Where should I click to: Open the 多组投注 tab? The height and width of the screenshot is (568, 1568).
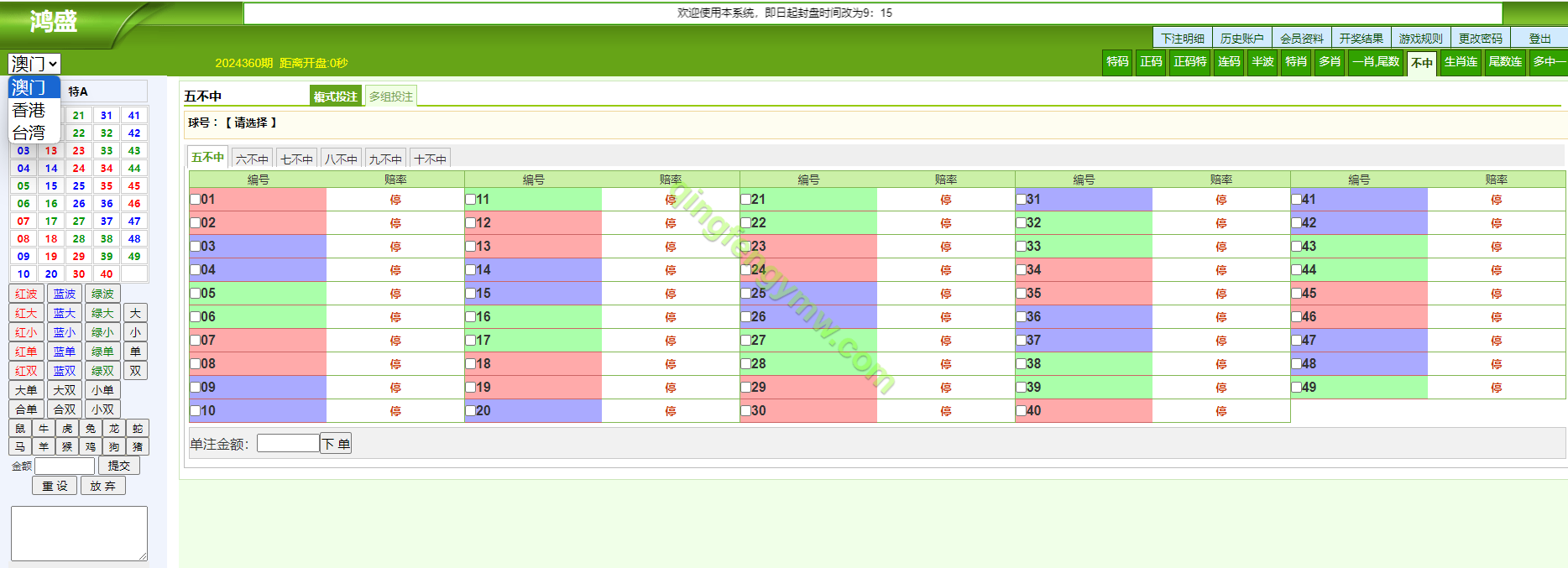[391, 96]
